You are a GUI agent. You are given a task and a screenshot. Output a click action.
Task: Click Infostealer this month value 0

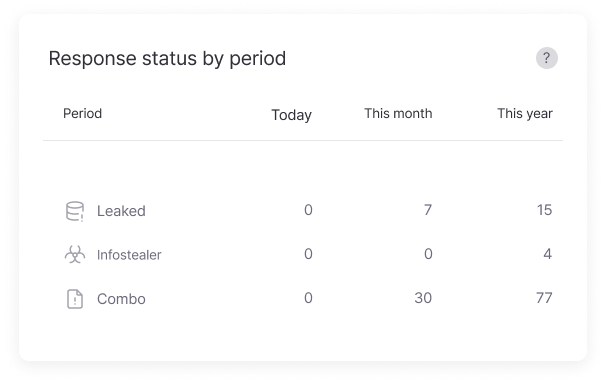[x=428, y=254]
